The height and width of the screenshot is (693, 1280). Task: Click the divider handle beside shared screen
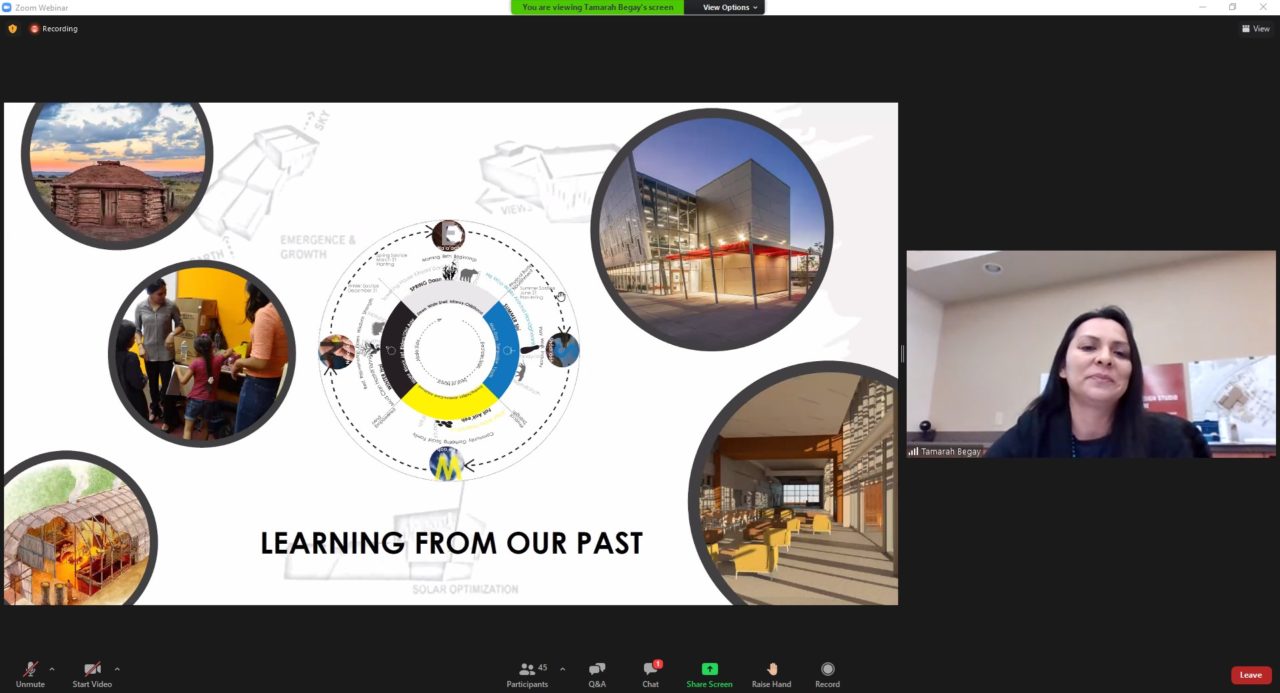pyautogui.click(x=902, y=354)
